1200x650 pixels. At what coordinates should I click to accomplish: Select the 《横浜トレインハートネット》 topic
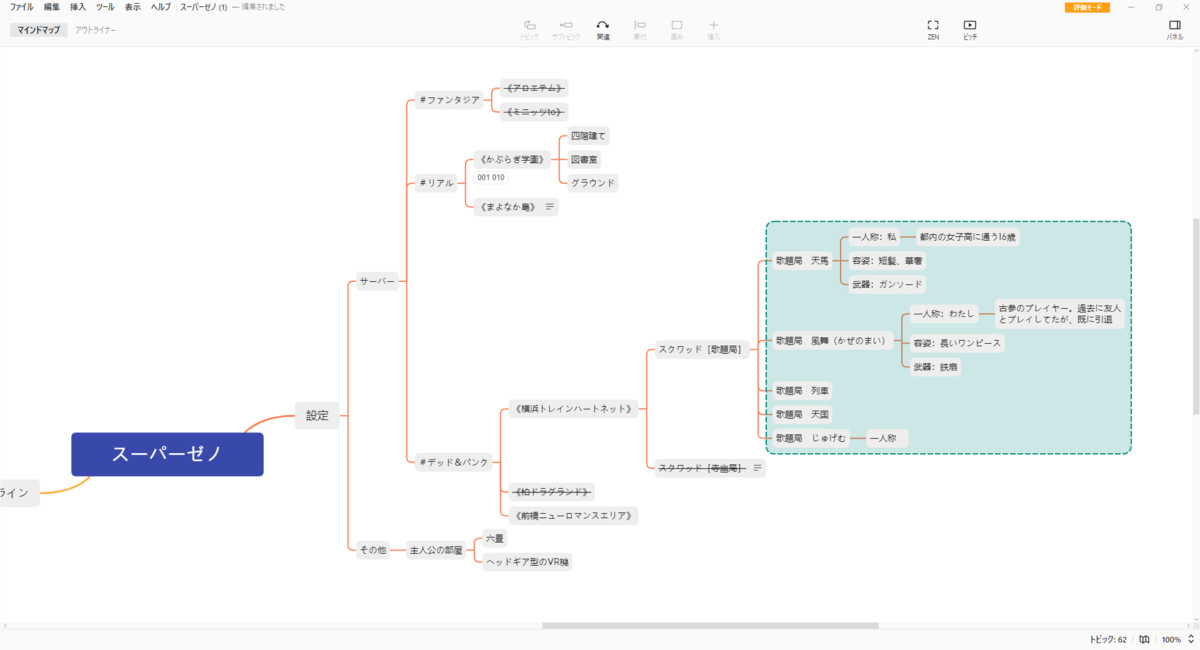click(x=572, y=408)
